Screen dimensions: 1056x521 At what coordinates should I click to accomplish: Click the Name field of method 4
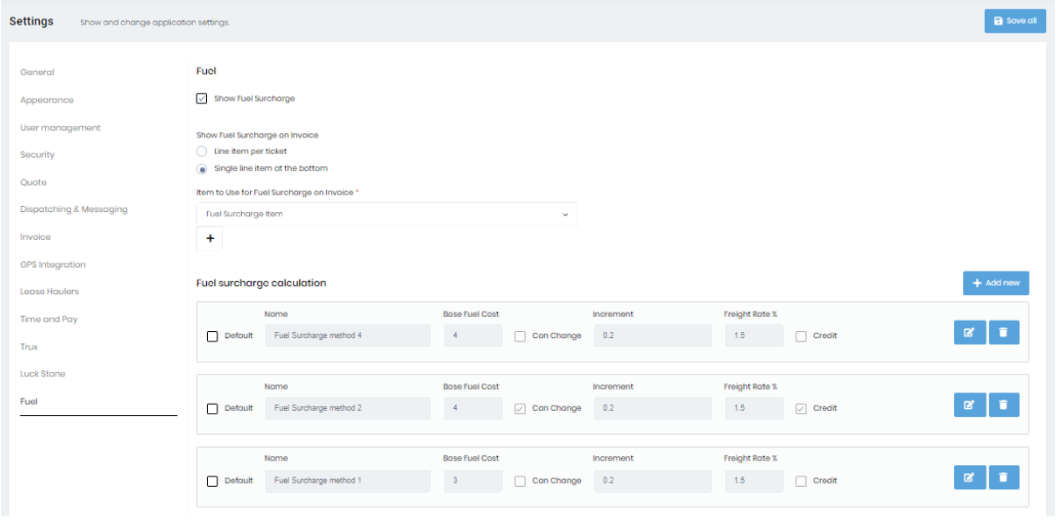click(347, 336)
